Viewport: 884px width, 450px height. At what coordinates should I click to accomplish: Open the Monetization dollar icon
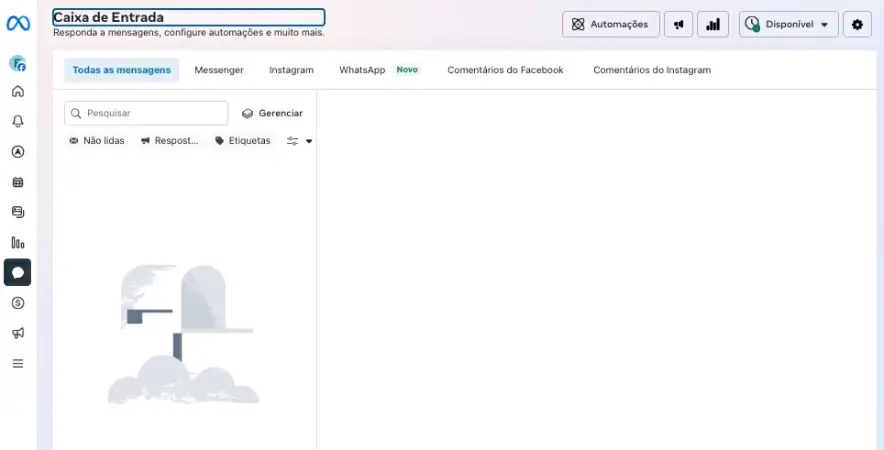pos(18,303)
